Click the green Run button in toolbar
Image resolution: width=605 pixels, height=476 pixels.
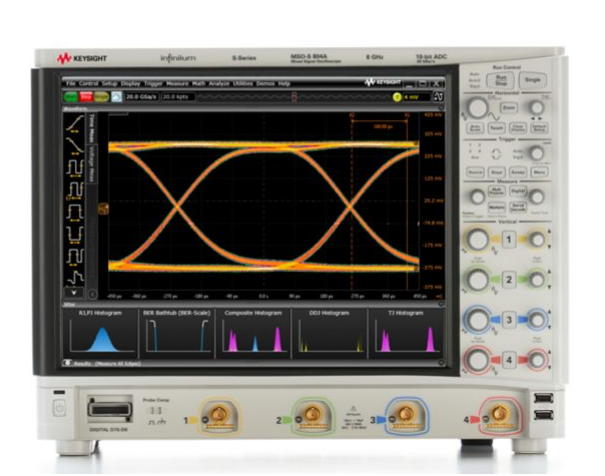point(72,97)
